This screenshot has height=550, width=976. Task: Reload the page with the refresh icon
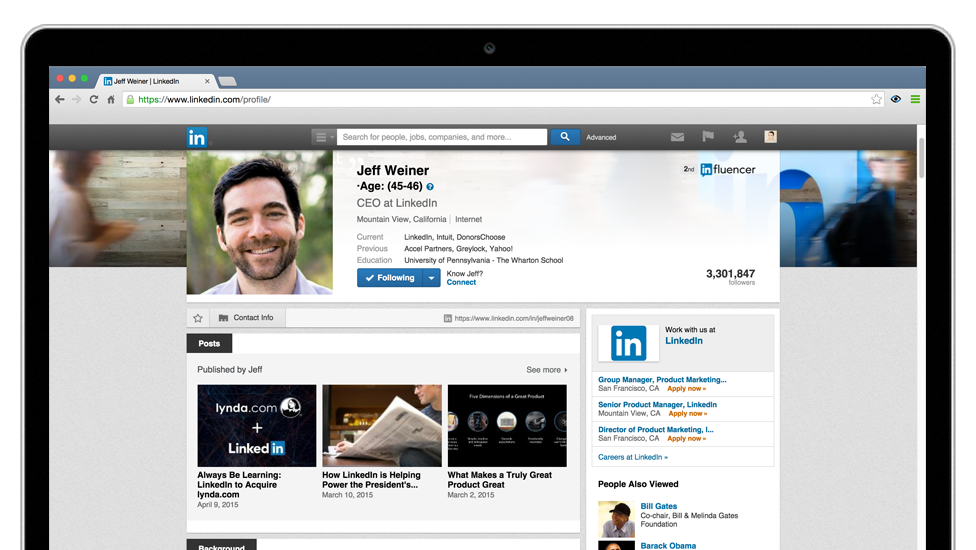(93, 100)
